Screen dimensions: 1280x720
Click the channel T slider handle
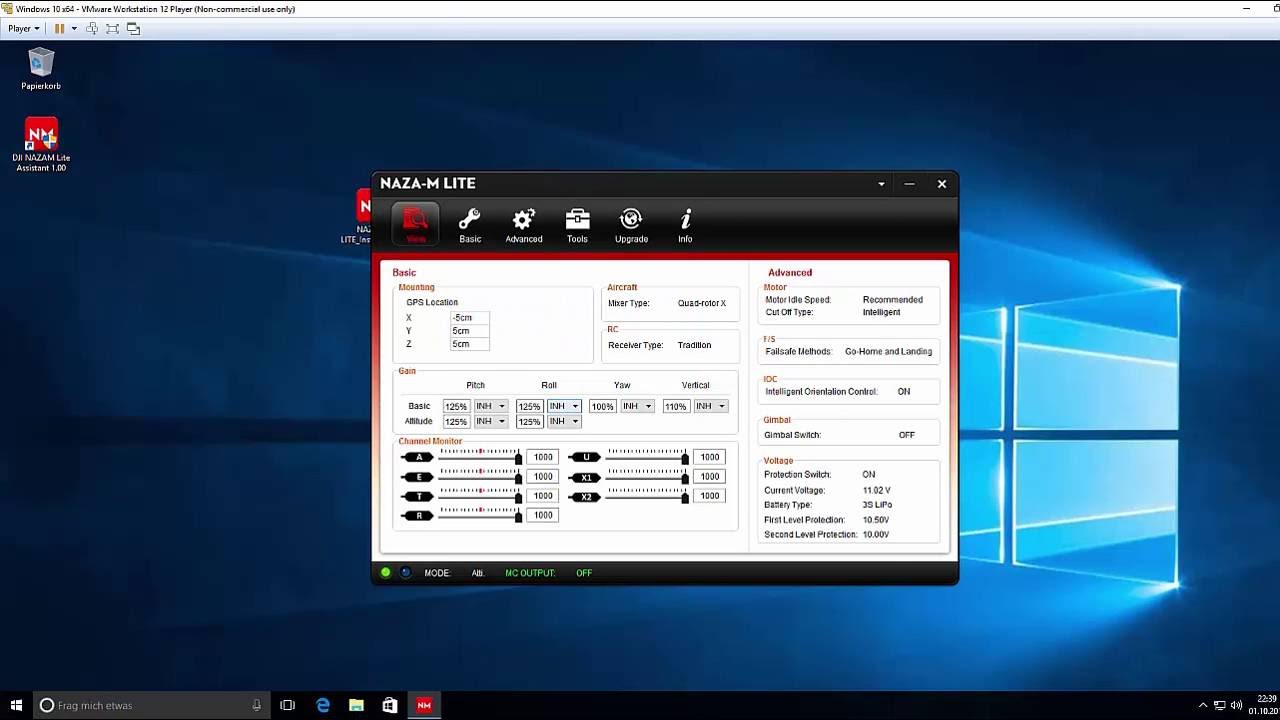click(518, 496)
